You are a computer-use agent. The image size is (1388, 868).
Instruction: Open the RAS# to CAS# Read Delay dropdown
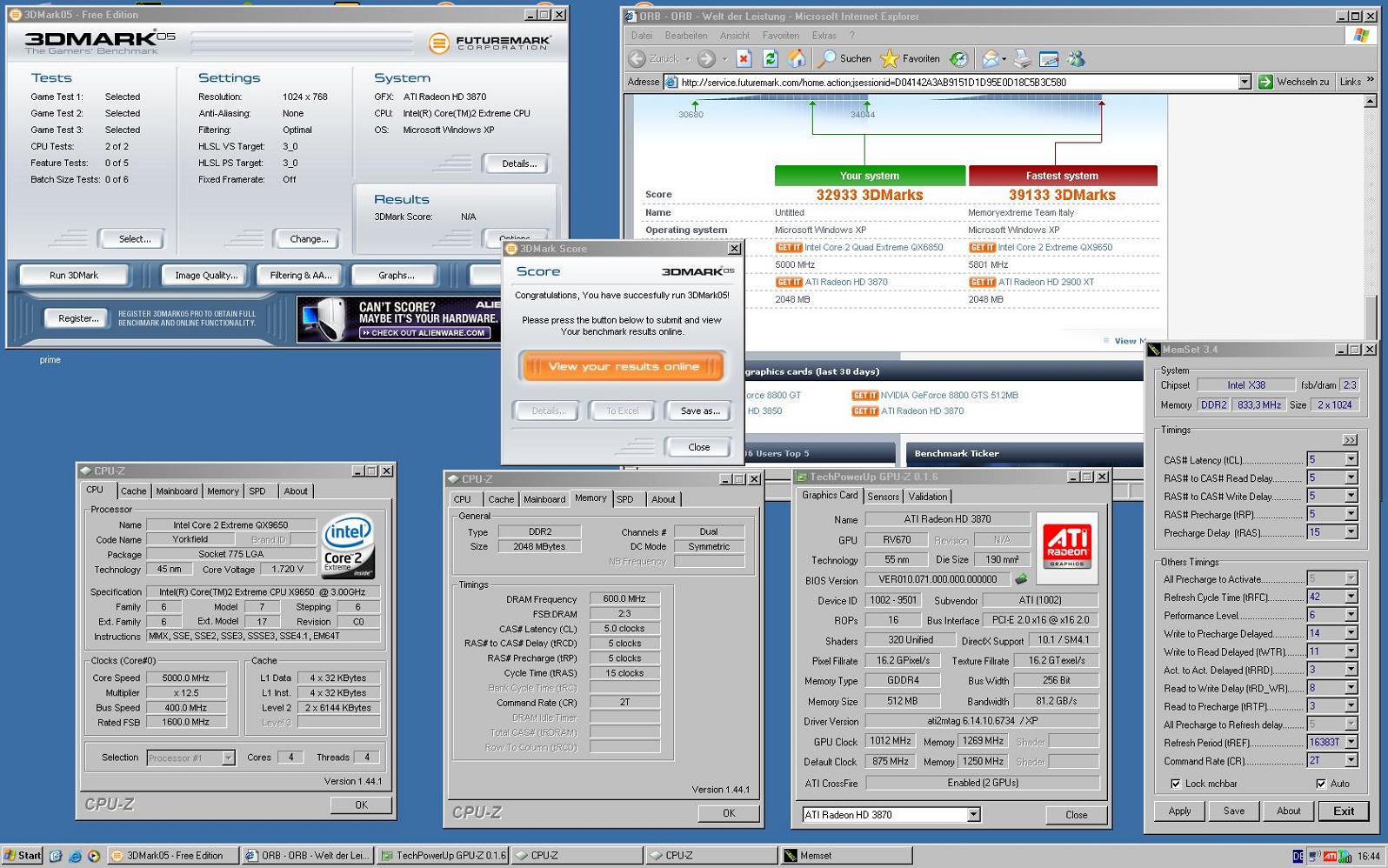(x=1351, y=477)
